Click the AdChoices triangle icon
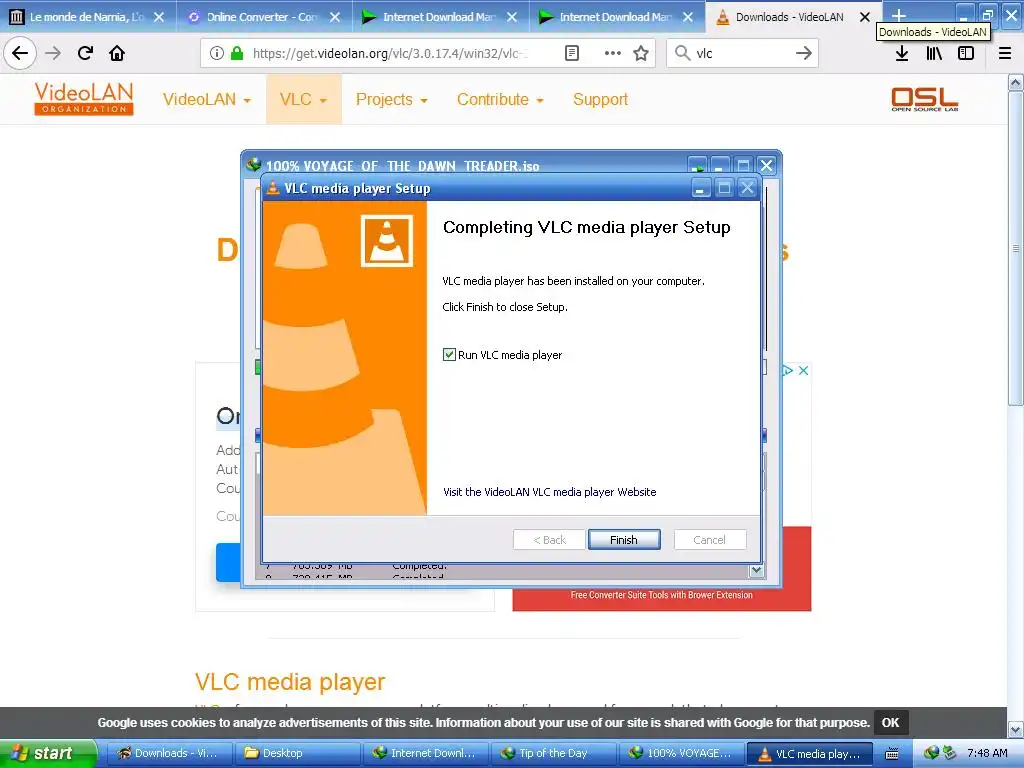Image resolution: width=1024 pixels, height=768 pixels. tap(788, 370)
